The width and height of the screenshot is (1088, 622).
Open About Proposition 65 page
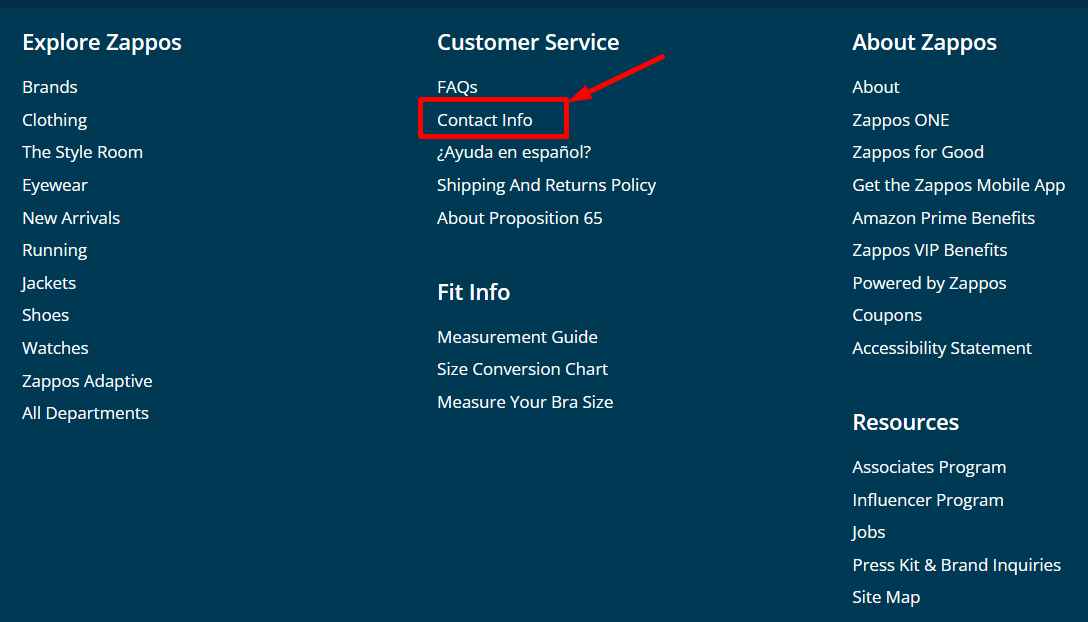click(x=519, y=218)
